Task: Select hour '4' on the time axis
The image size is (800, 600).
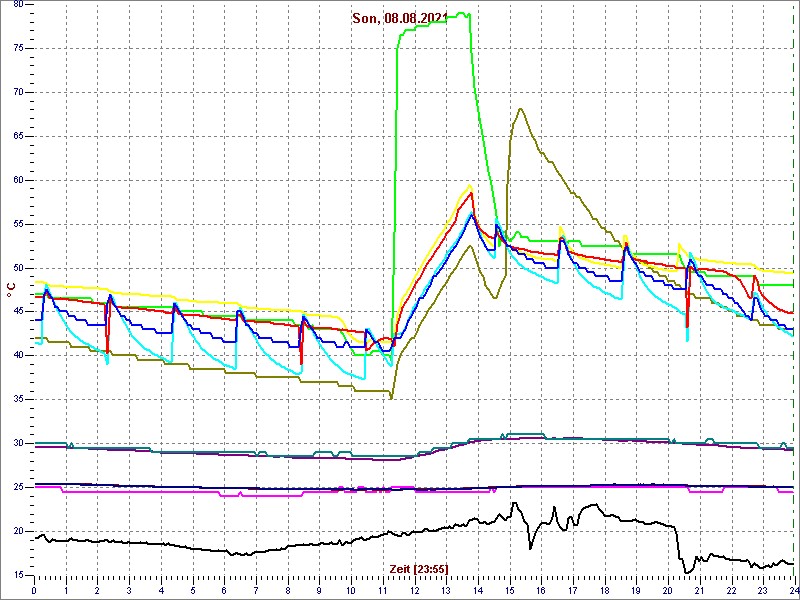Action: [x=161, y=590]
